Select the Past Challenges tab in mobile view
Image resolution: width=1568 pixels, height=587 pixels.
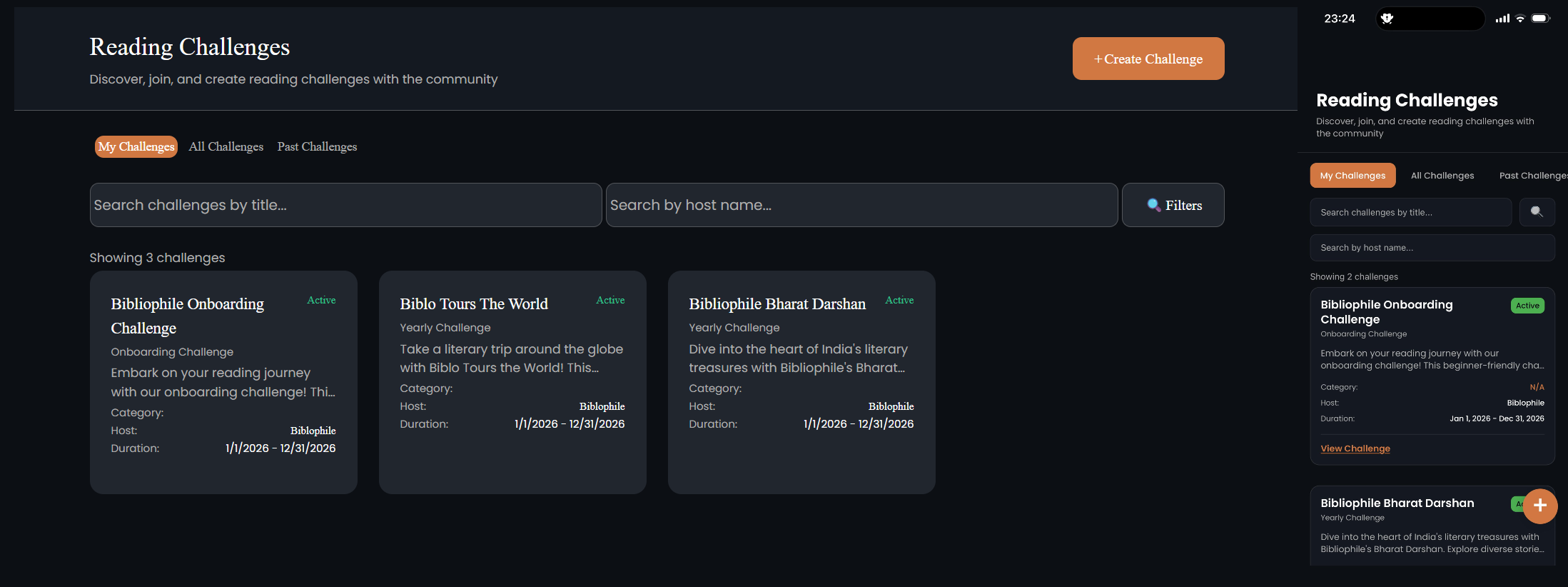(1532, 176)
